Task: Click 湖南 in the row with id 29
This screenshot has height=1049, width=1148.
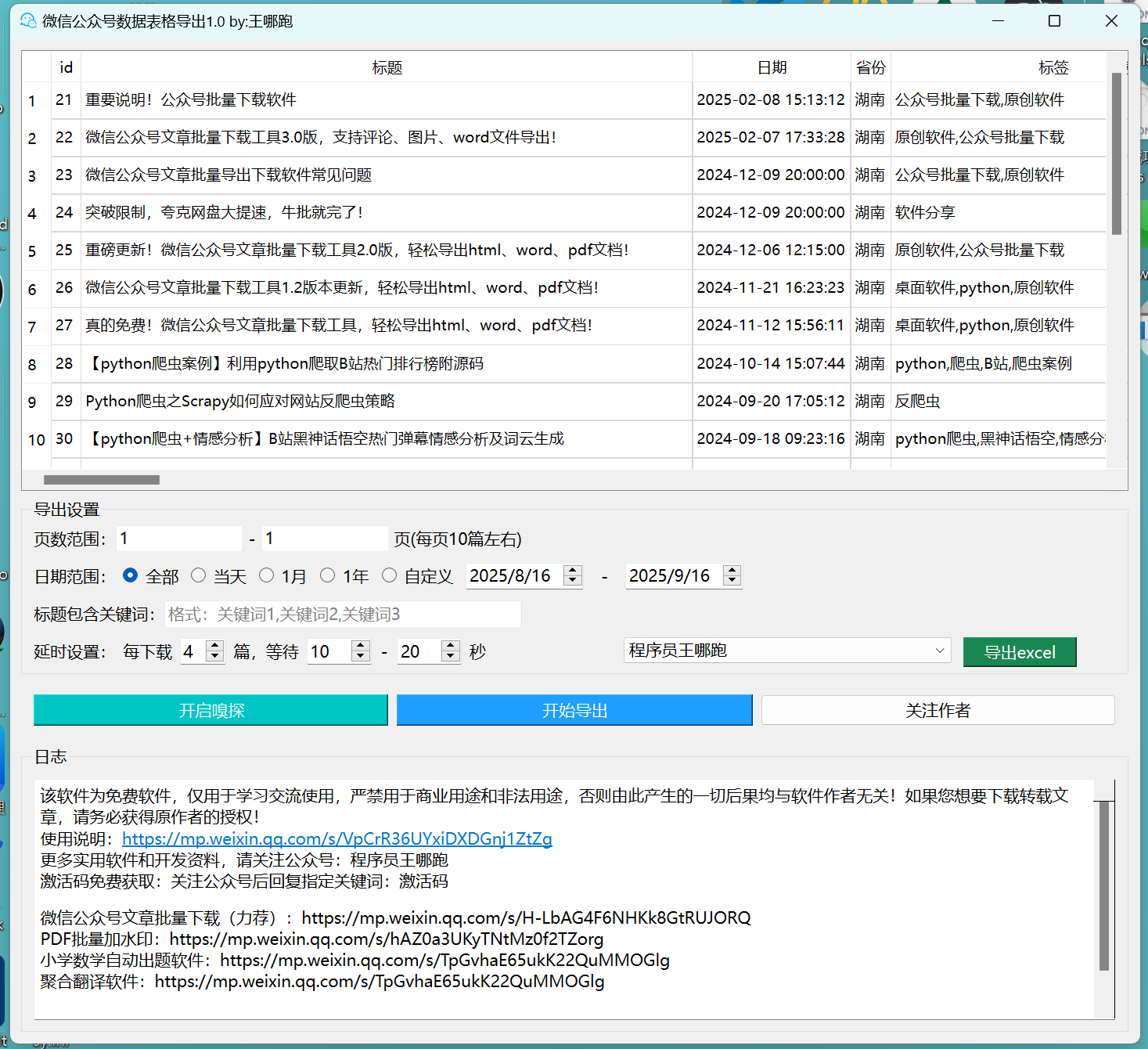Action: 870,402
